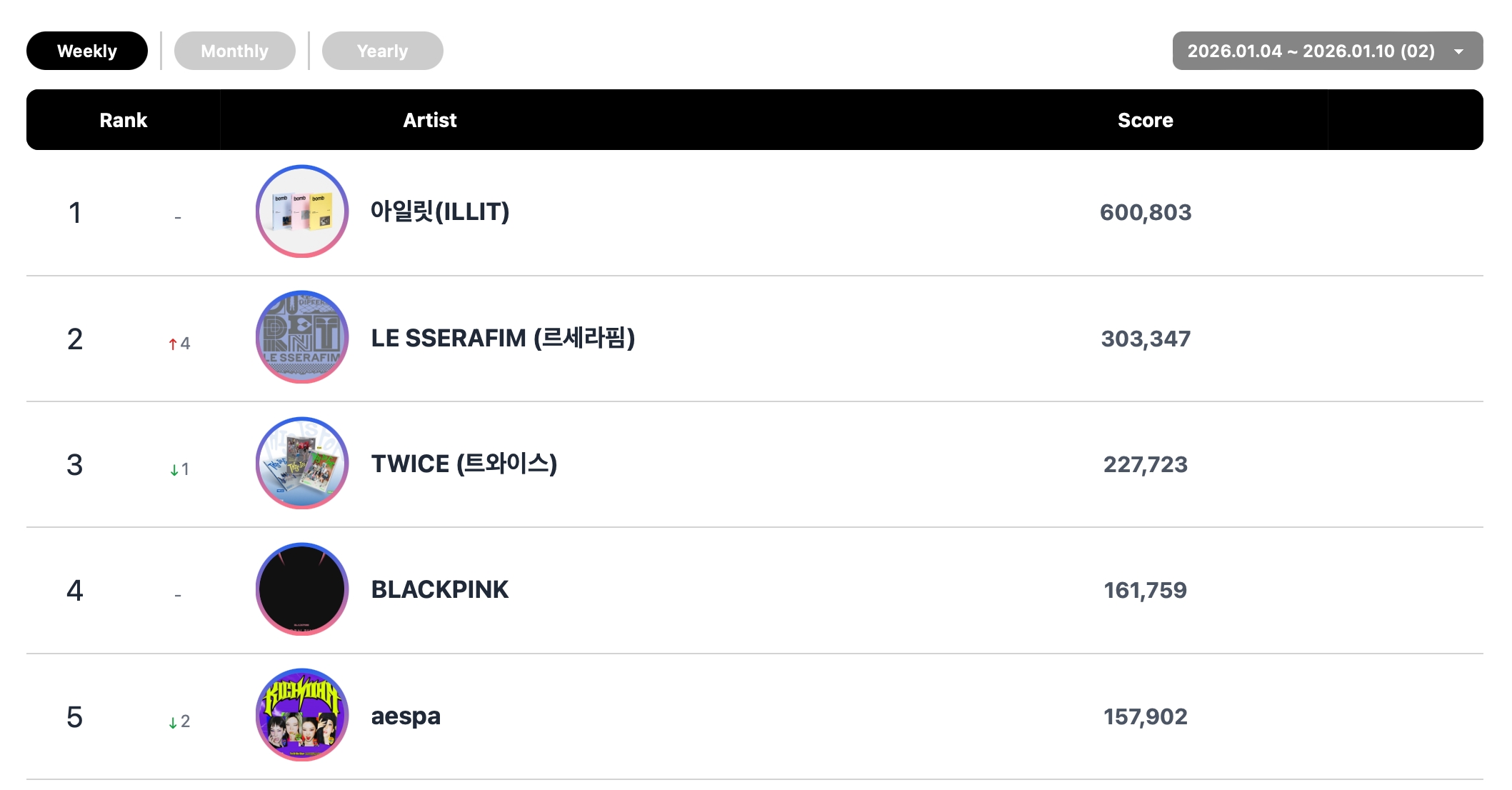Image resolution: width=1512 pixels, height=790 pixels.
Task: Open the week date range dropdown
Action: point(1311,51)
